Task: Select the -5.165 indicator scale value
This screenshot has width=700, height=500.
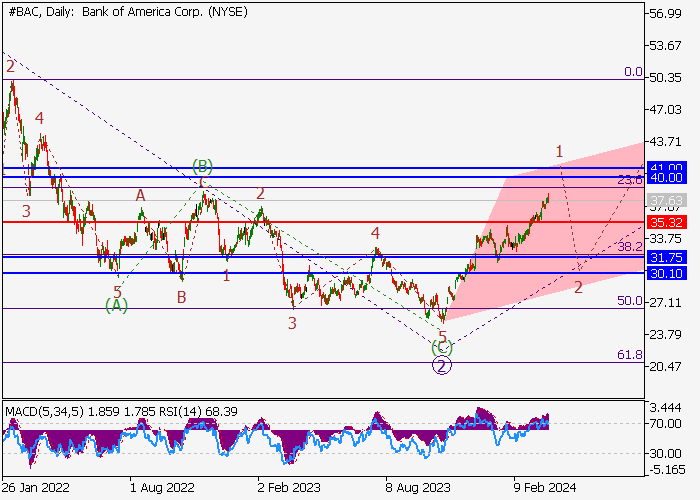Action: click(666, 470)
